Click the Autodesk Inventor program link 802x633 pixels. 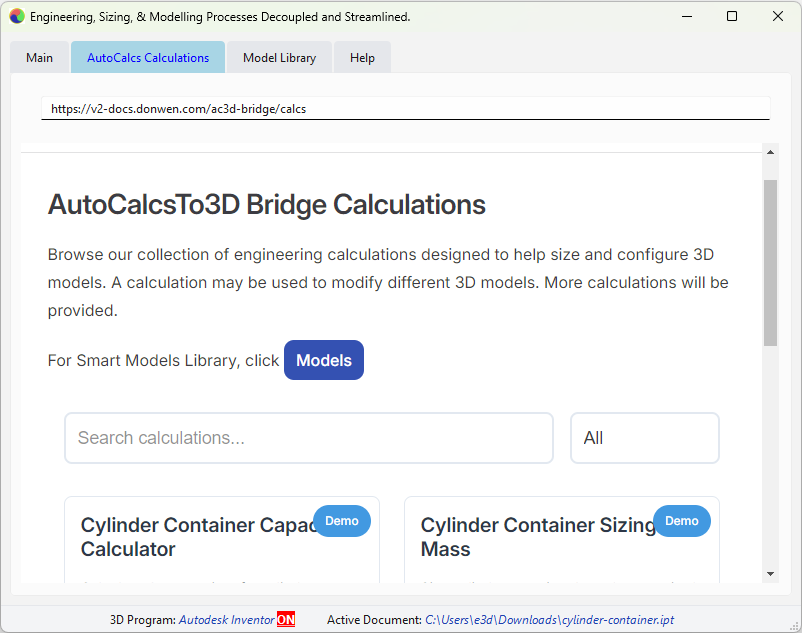(x=226, y=620)
